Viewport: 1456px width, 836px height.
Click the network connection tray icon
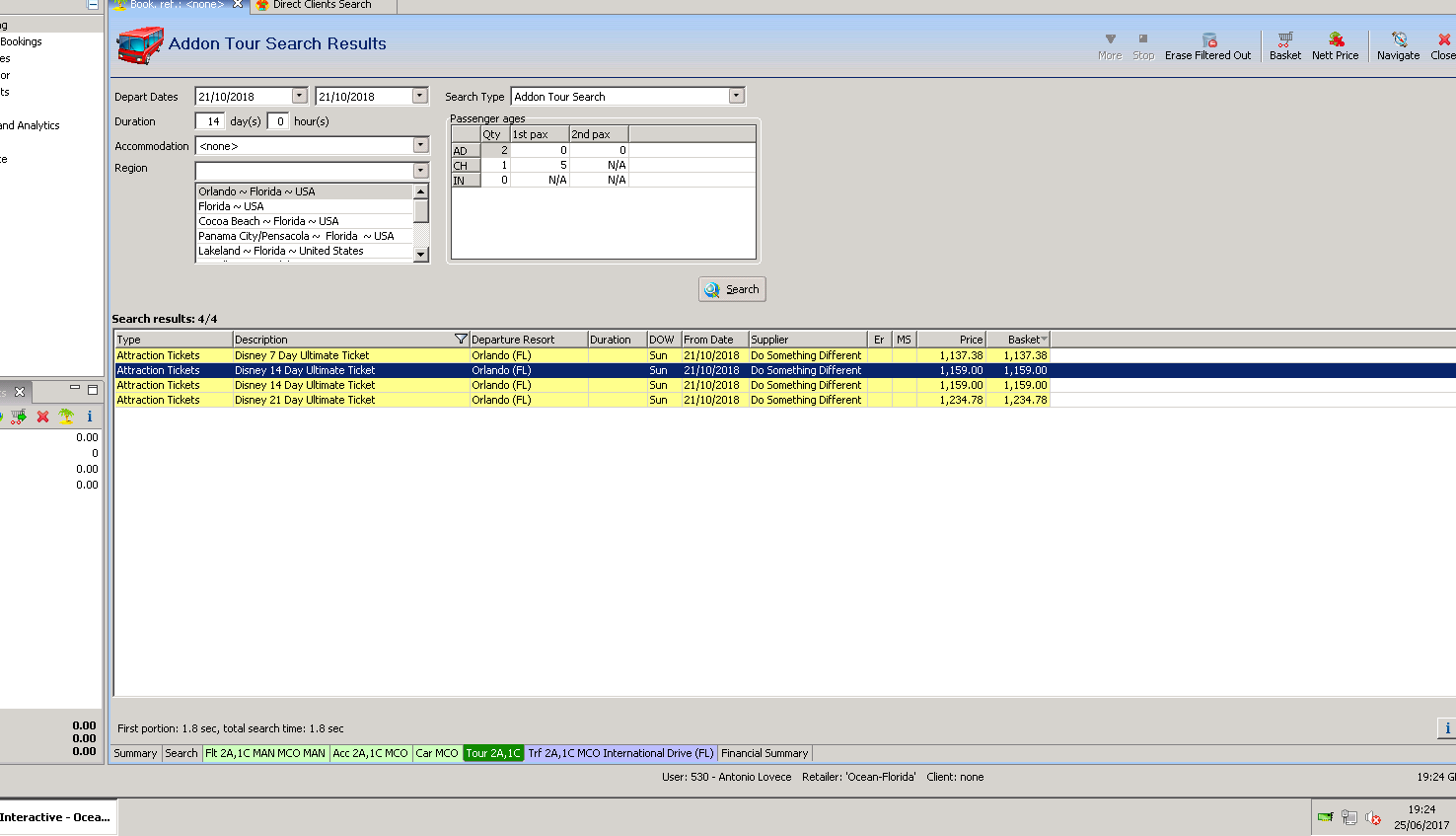(x=1348, y=817)
